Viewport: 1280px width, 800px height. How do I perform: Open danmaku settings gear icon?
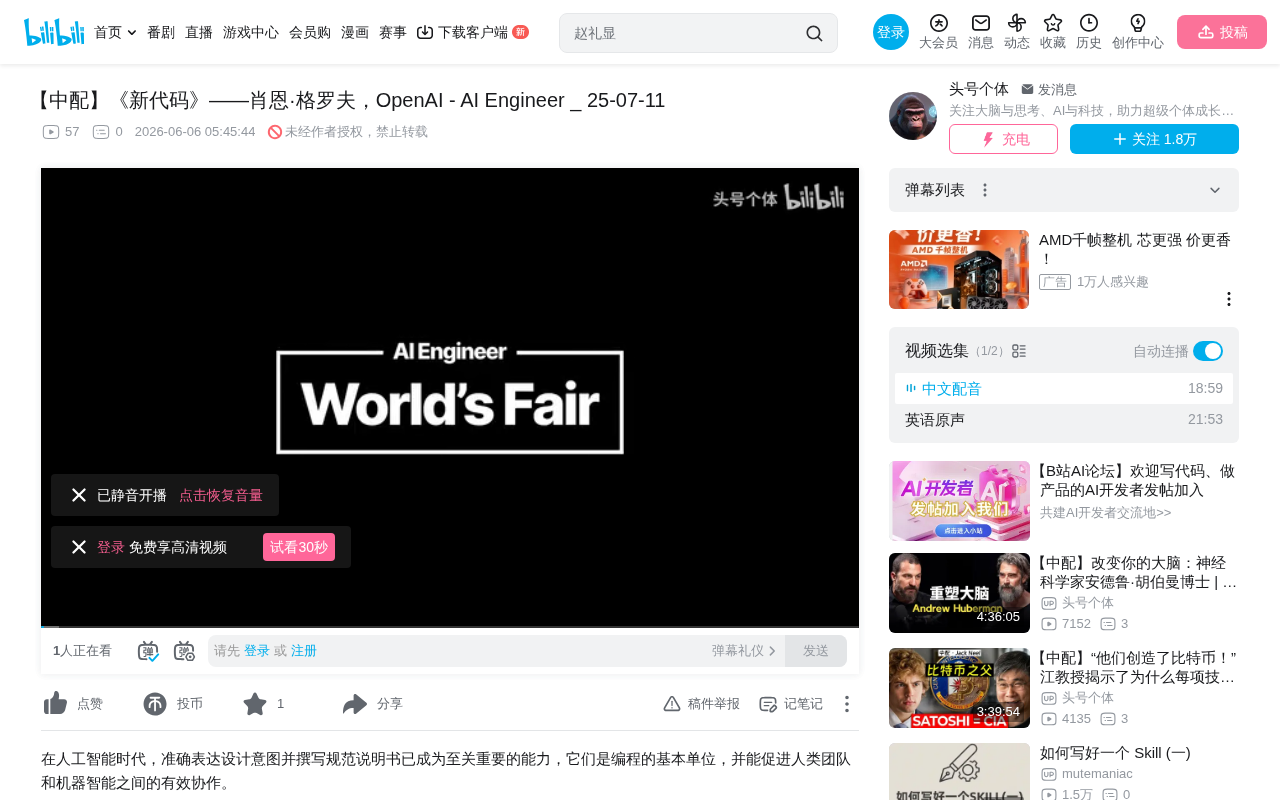pos(184,651)
